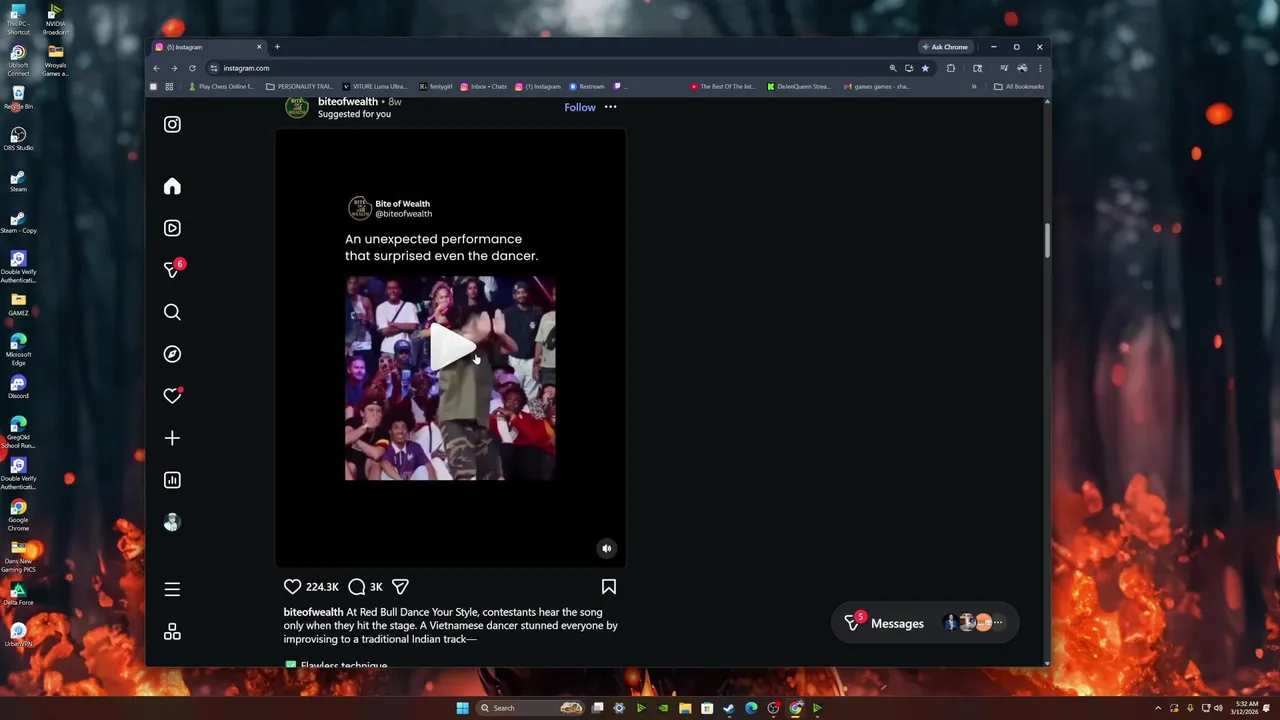The width and height of the screenshot is (1280, 720).
Task: Open Restream bookmark
Action: (587, 87)
